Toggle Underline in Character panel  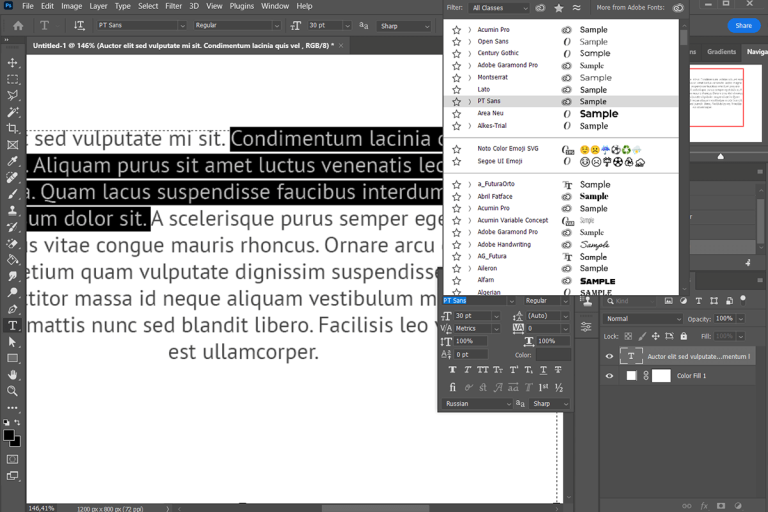543,370
